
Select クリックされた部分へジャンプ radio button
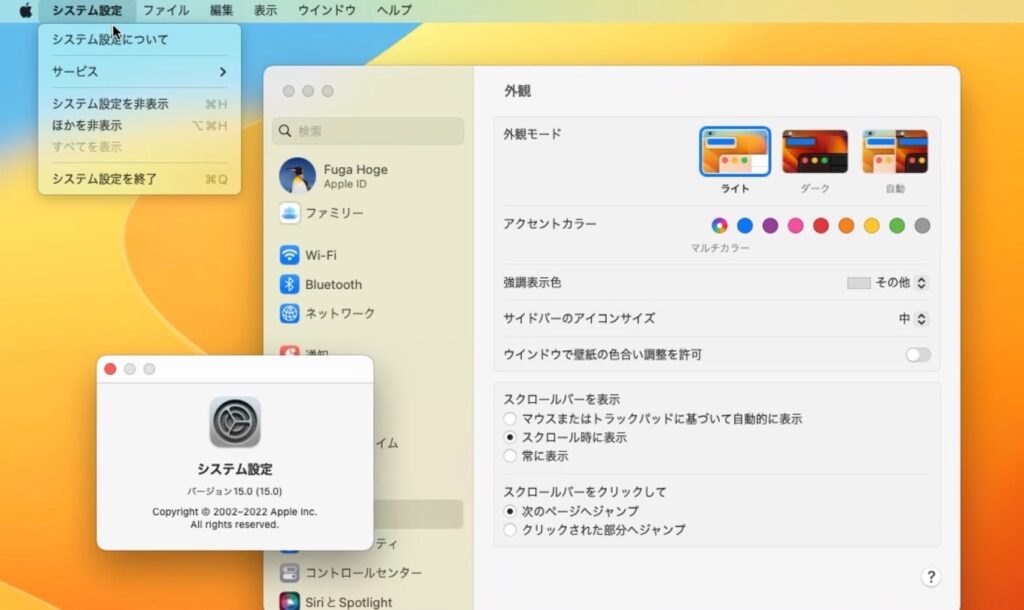coord(511,530)
